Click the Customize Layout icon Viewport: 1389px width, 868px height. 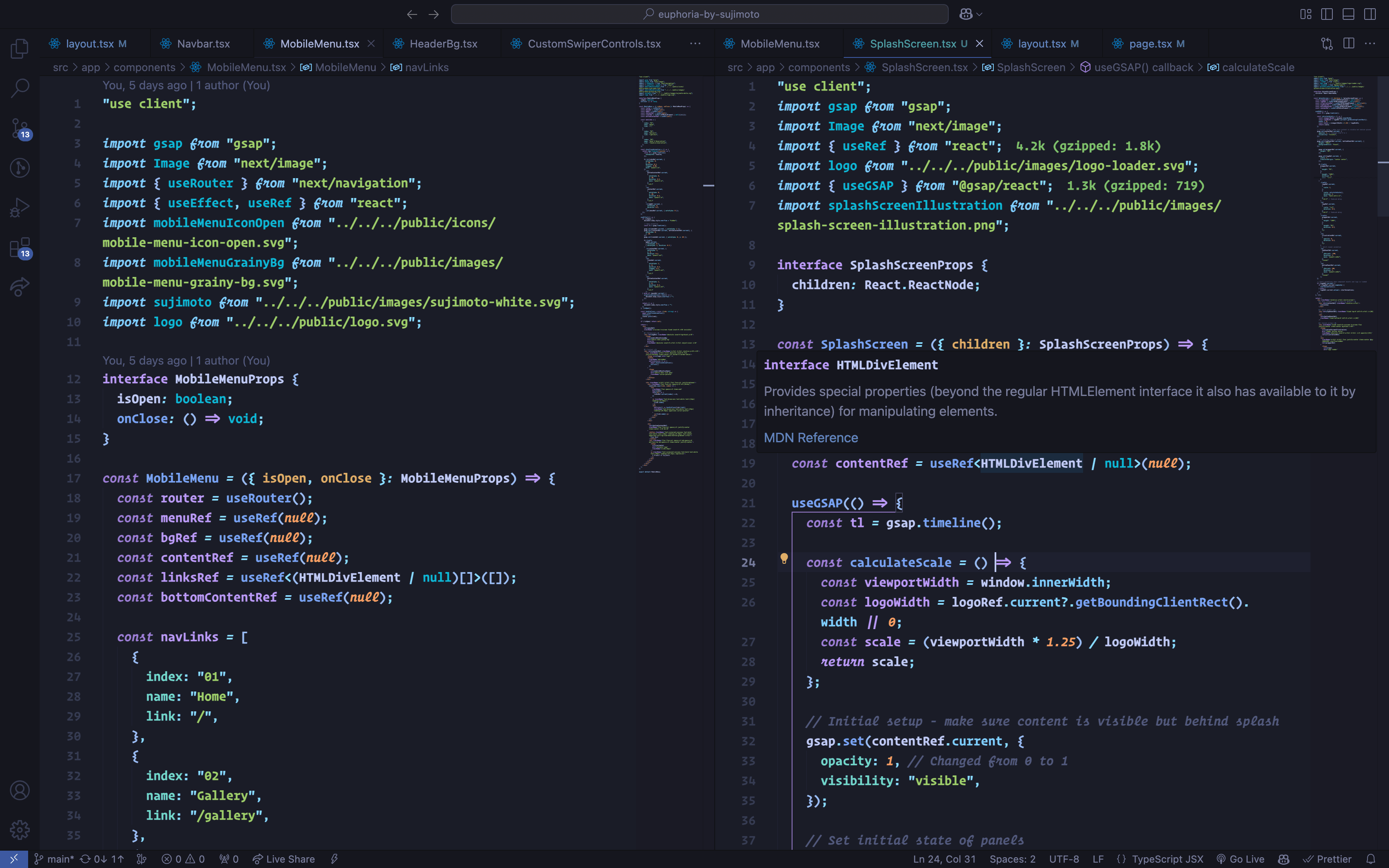click(x=1306, y=14)
